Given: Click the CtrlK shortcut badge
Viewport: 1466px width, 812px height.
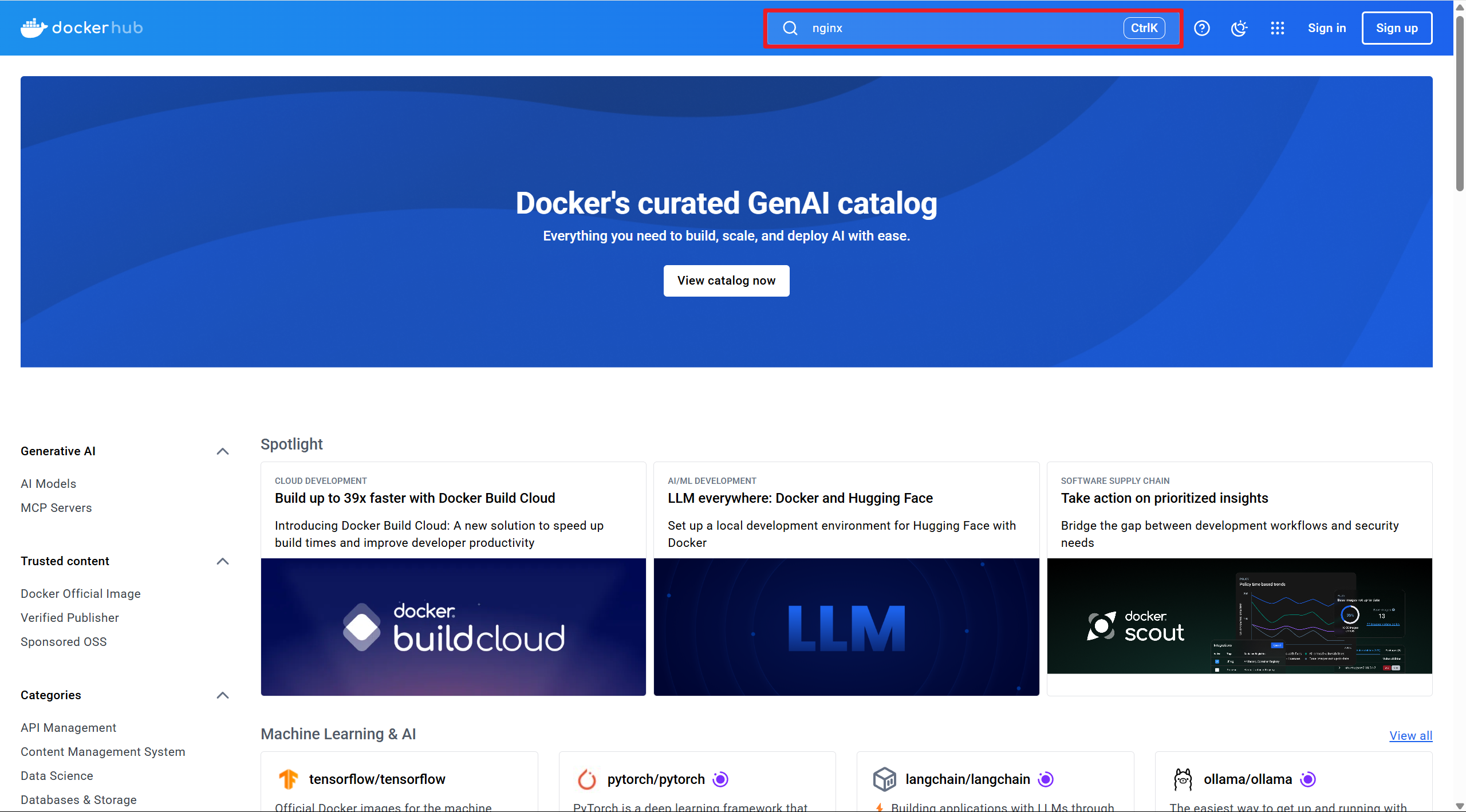Looking at the screenshot, I should click(1144, 28).
